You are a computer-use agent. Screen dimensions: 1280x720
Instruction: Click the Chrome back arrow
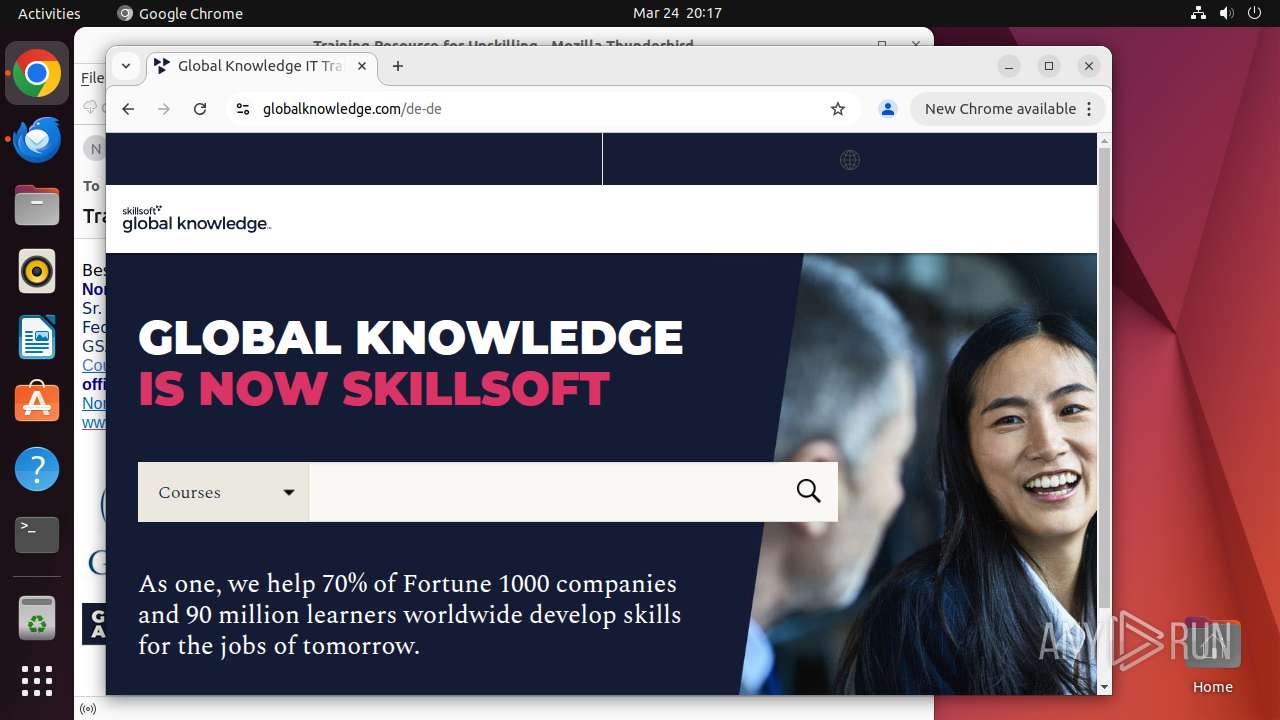[x=128, y=109]
